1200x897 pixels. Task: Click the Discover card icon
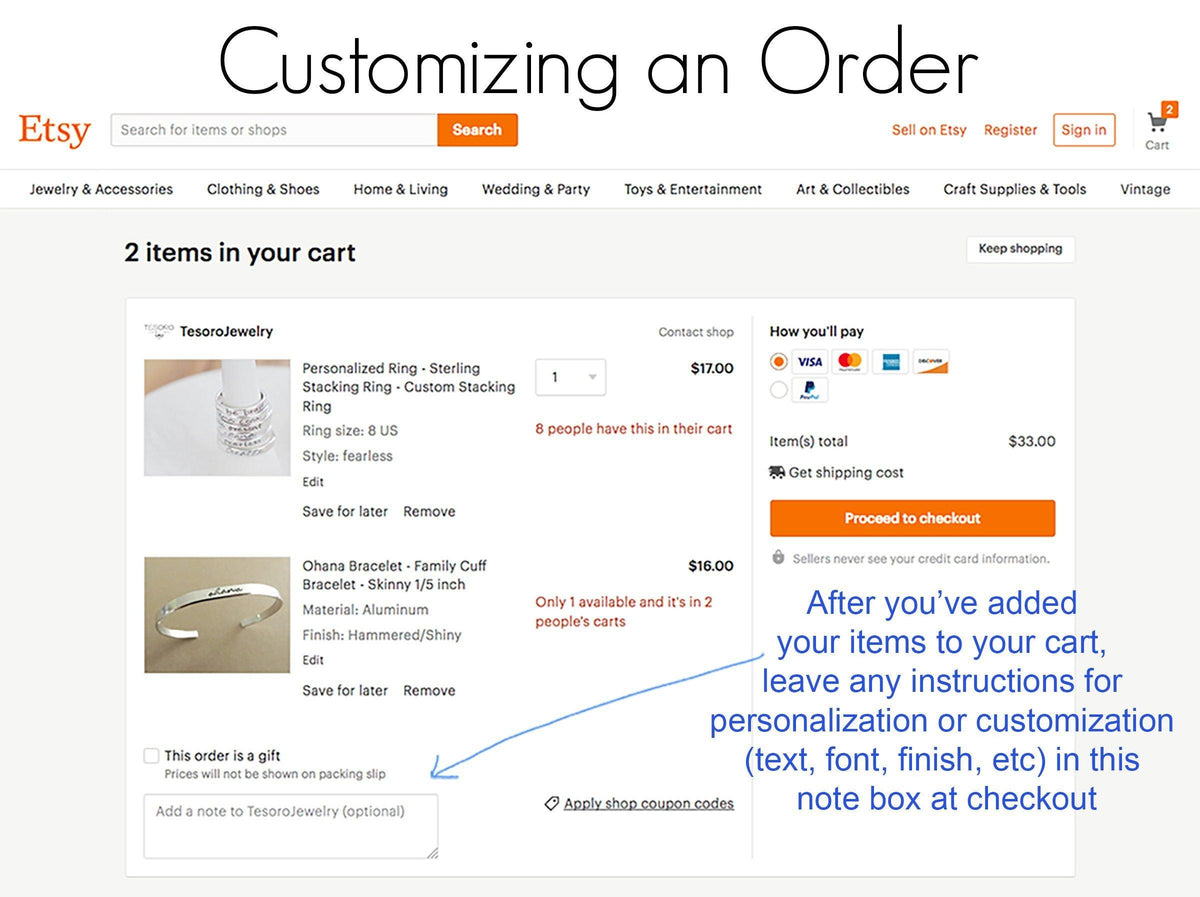[x=931, y=362]
